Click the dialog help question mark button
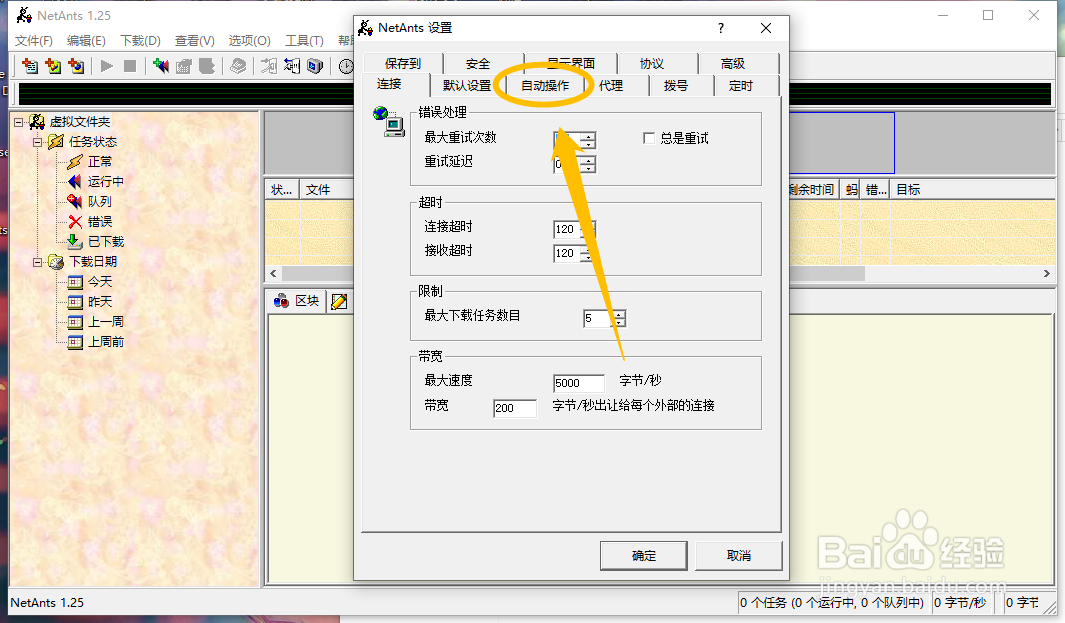 [721, 28]
